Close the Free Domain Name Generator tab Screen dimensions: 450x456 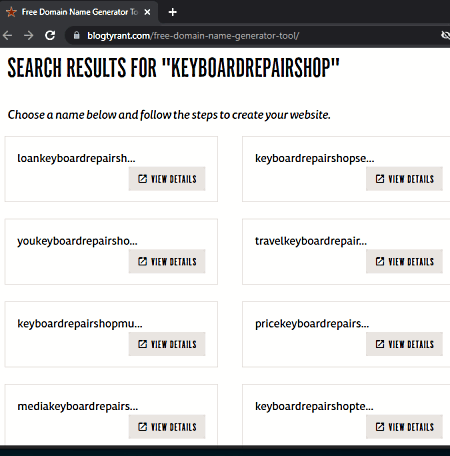click(x=147, y=12)
